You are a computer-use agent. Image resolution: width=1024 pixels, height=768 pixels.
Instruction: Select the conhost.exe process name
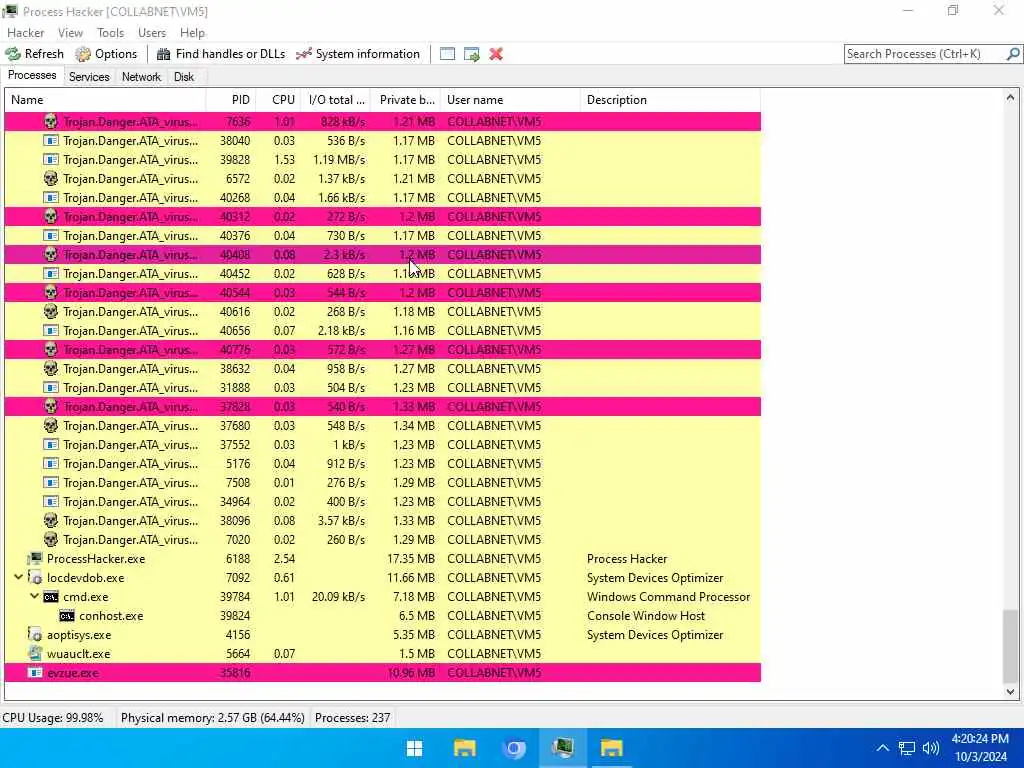pyautogui.click(x=111, y=616)
